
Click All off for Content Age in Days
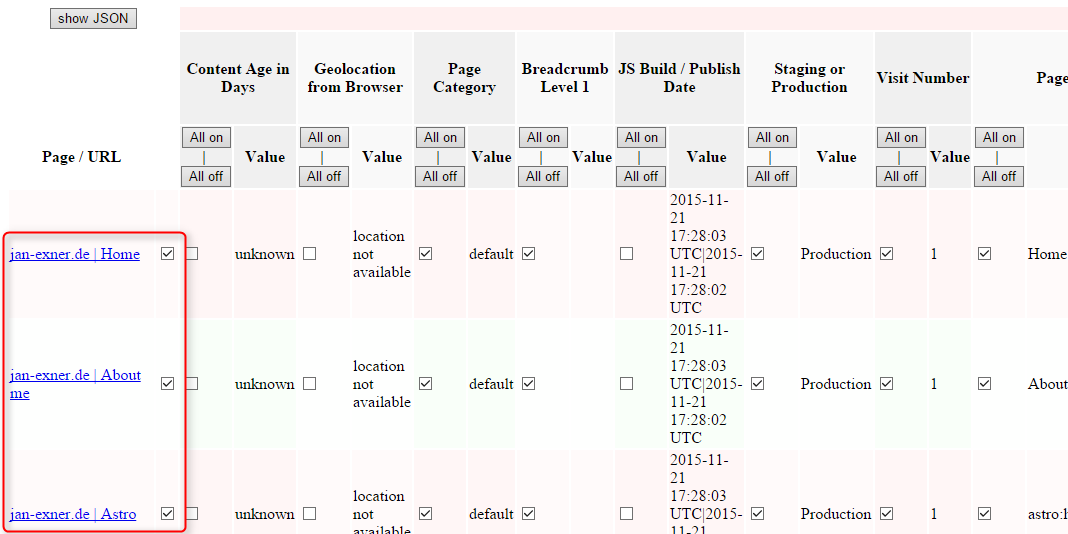click(206, 176)
